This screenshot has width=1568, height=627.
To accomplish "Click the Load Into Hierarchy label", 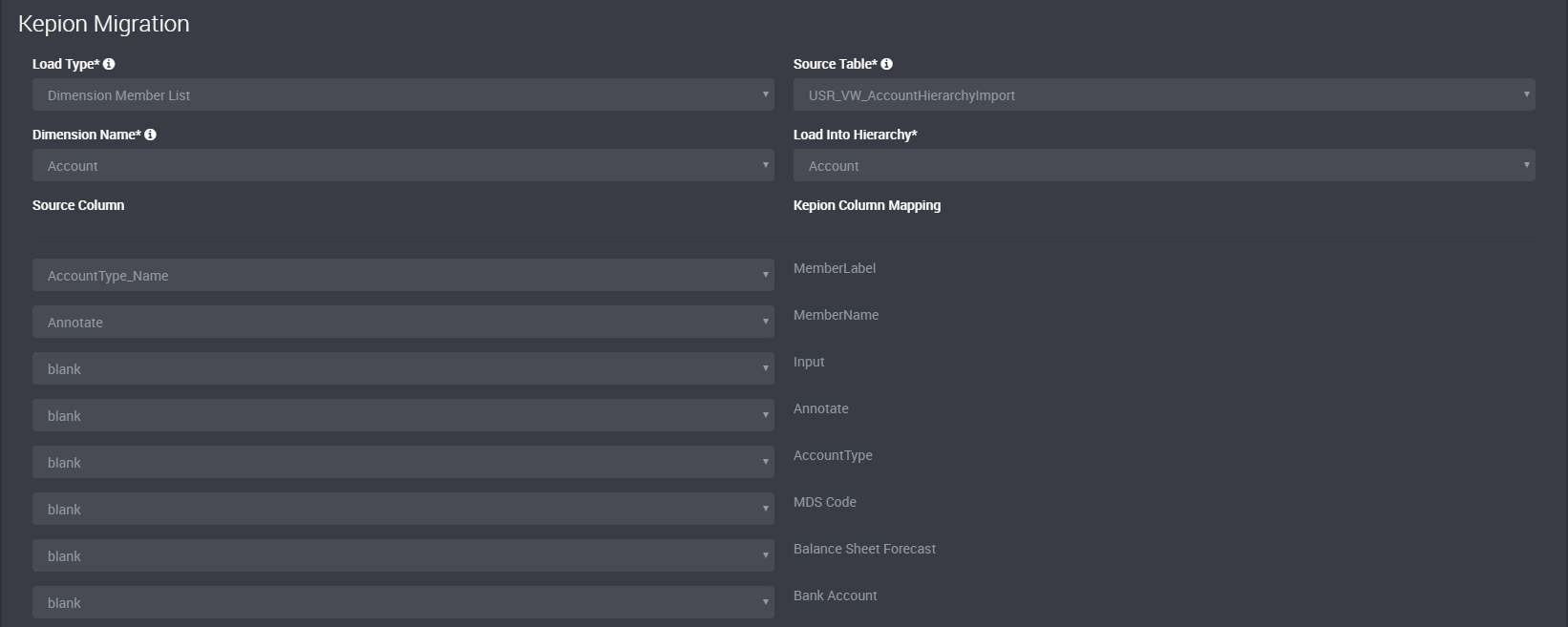I will point(856,135).
